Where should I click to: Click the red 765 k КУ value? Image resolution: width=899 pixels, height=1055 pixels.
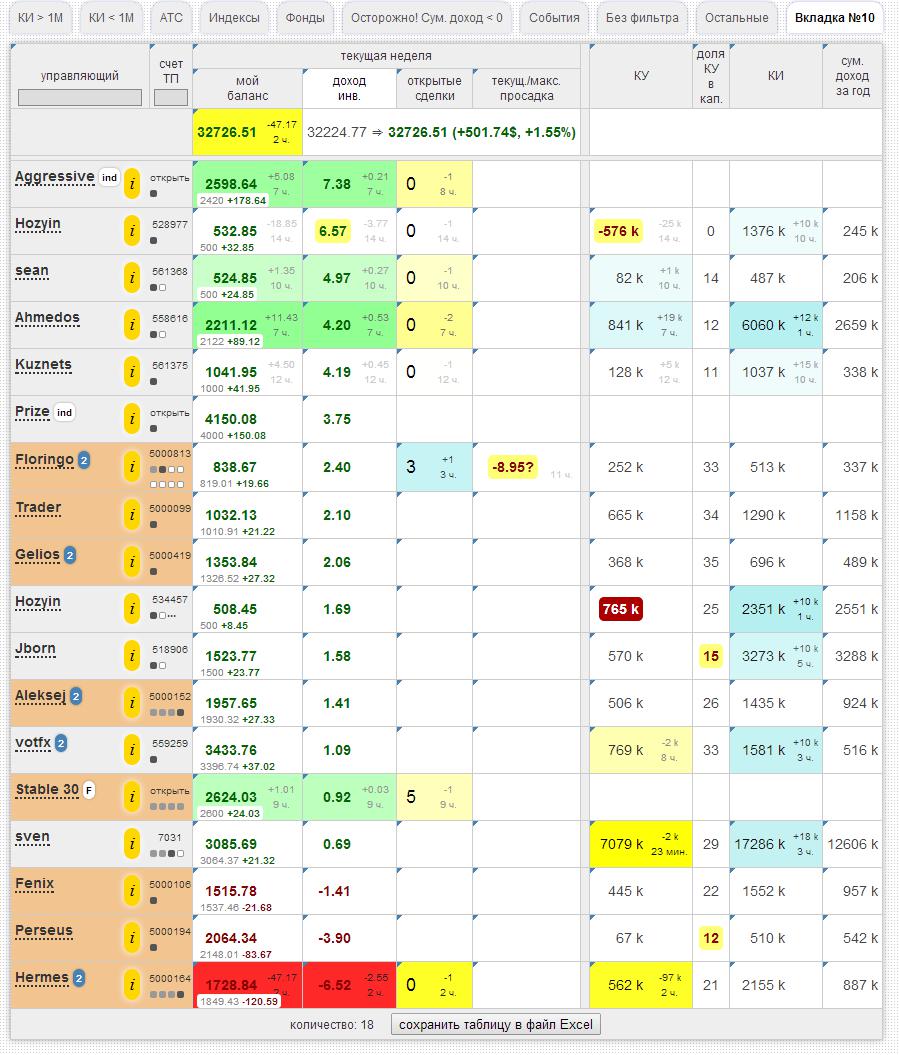(620, 609)
